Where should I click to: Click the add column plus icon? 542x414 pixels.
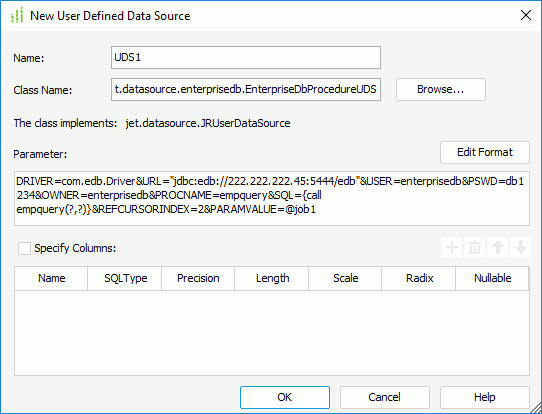pos(452,247)
